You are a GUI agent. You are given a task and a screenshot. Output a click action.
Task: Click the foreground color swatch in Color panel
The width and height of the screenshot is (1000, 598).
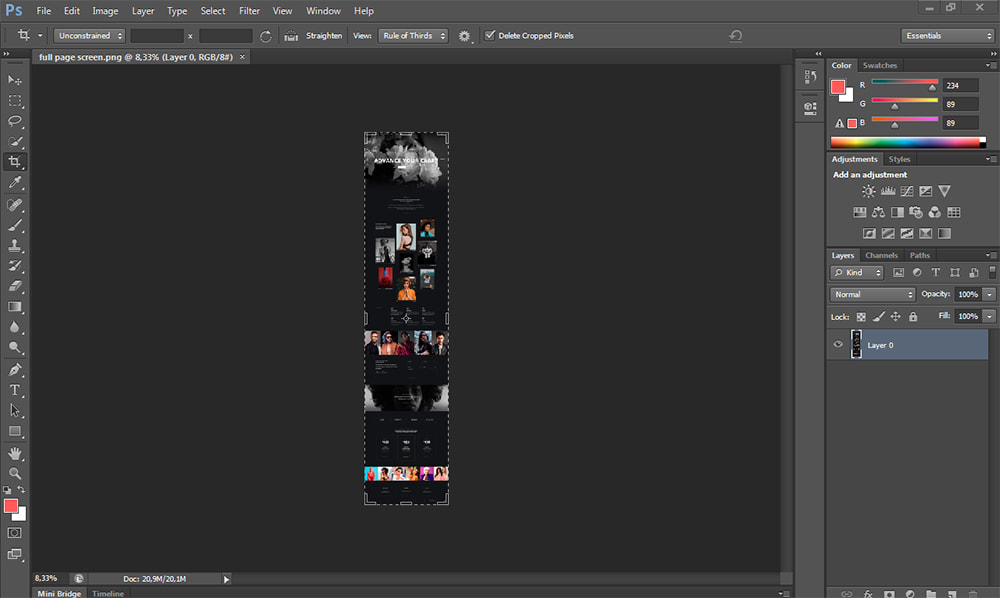(838, 87)
